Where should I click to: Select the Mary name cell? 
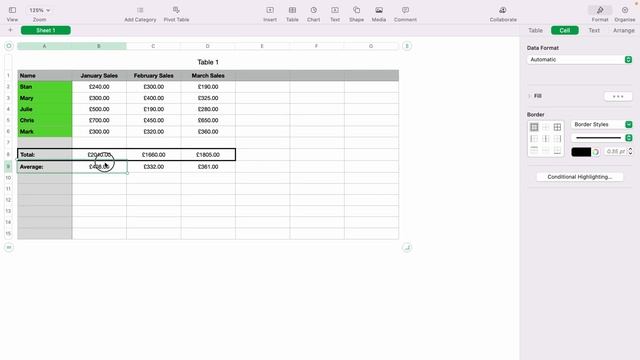45,98
